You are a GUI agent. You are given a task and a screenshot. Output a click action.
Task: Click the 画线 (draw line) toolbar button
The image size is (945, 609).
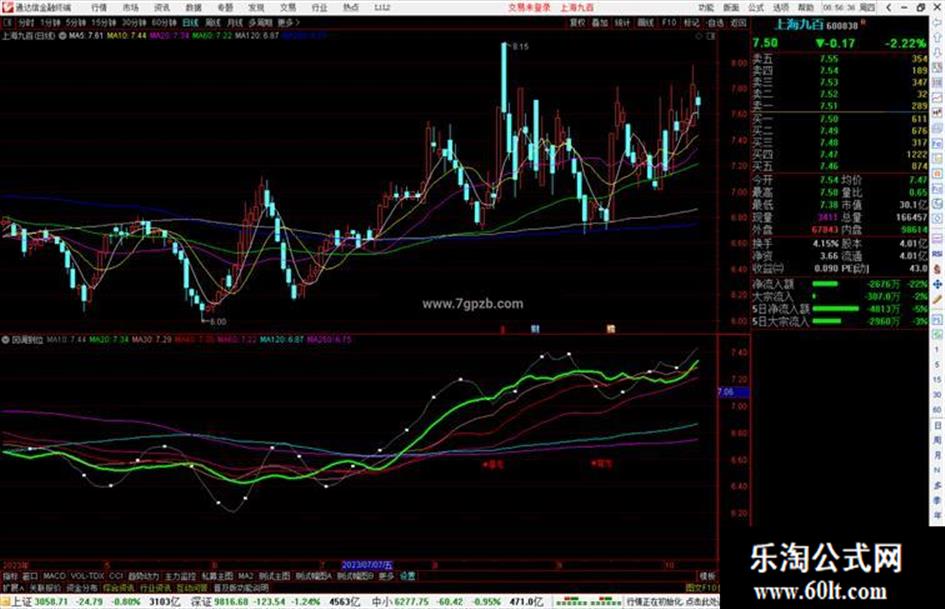(645, 23)
